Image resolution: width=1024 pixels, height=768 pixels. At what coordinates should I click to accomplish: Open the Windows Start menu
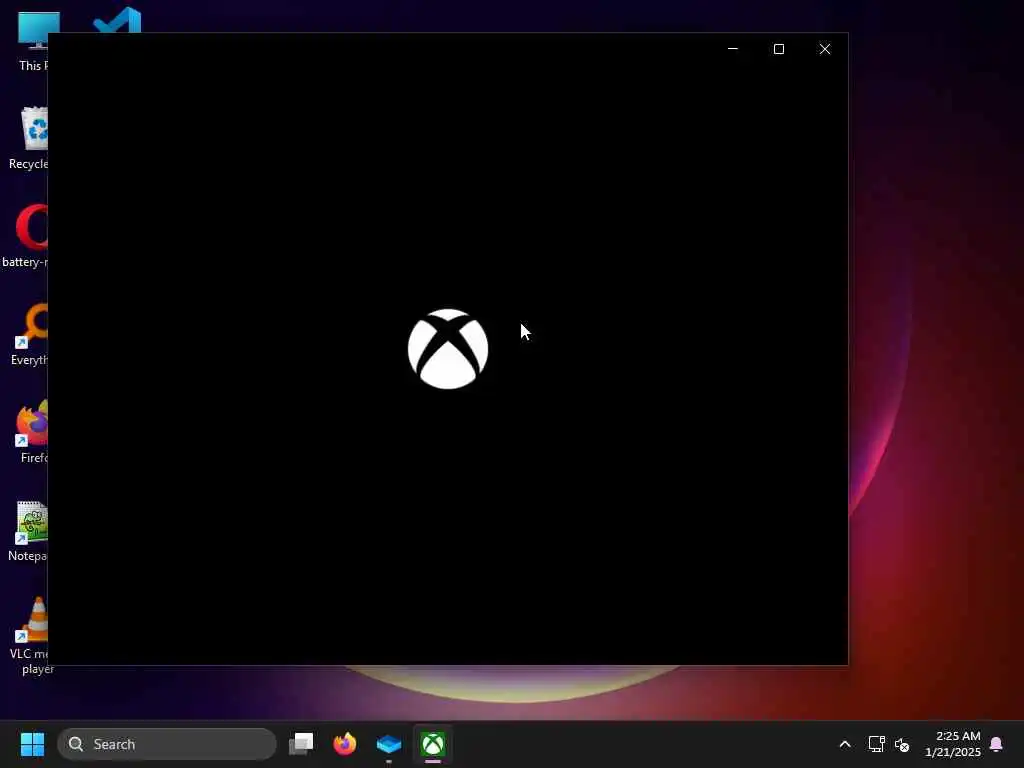pos(32,744)
